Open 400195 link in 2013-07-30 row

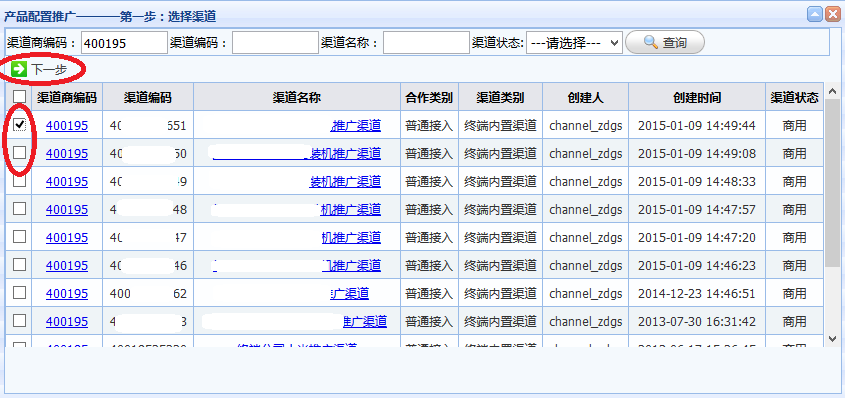[67, 321]
